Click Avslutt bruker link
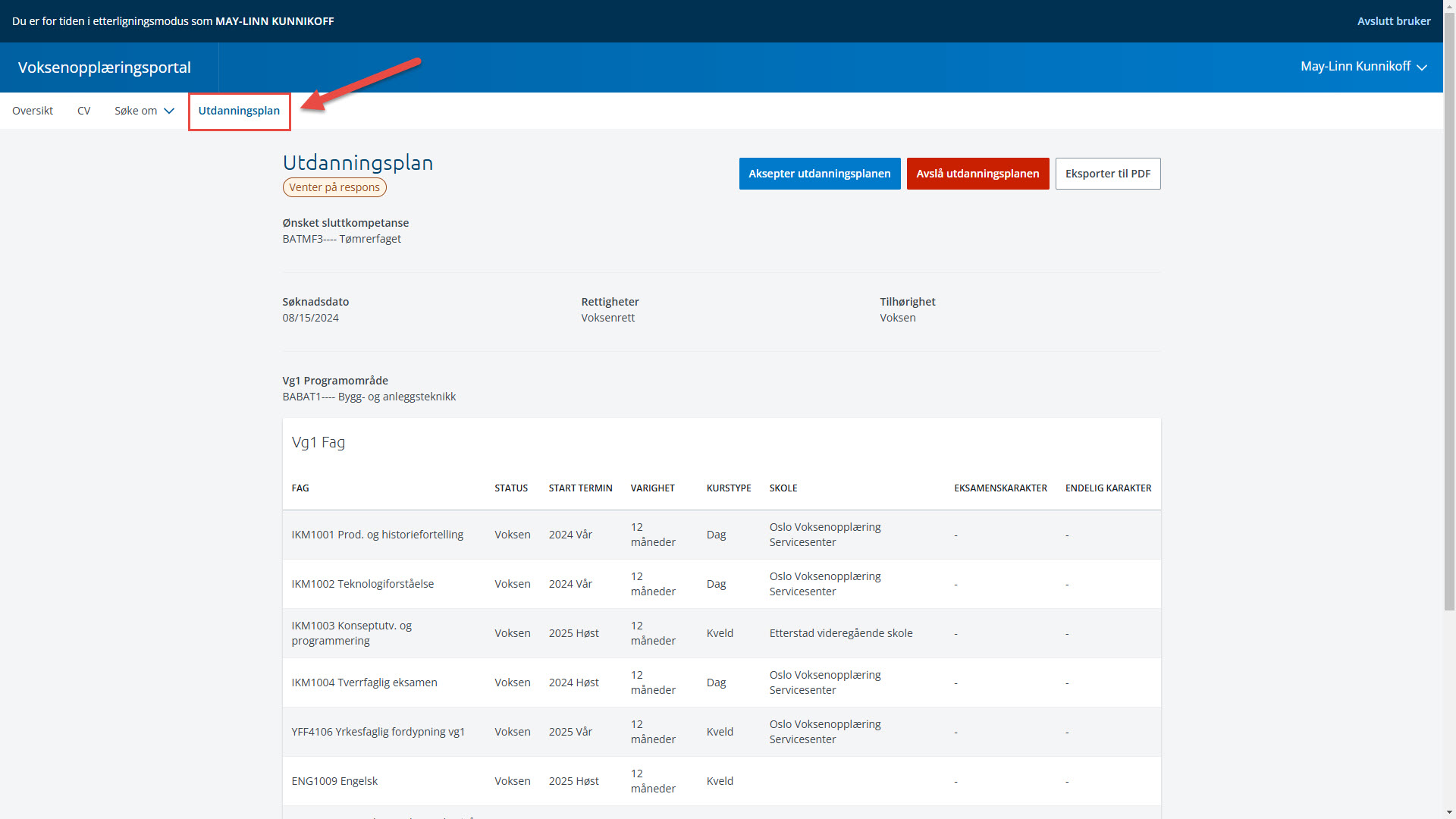Image resolution: width=1456 pixels, height=819 pixels. (x=1393, y=21)
